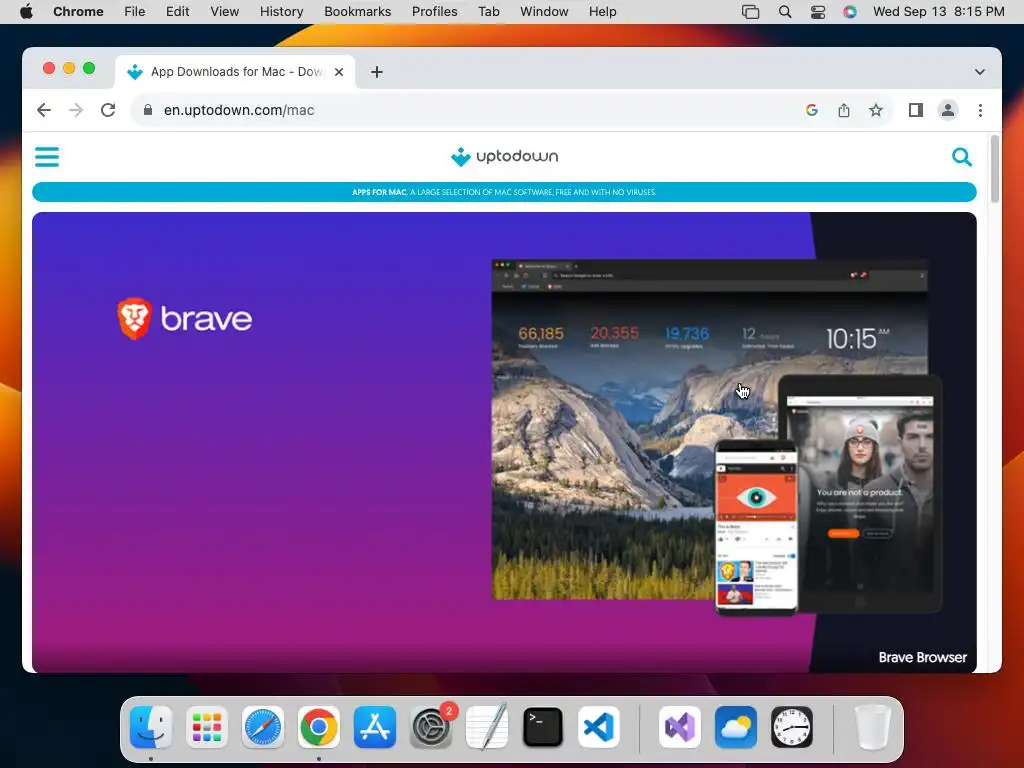The height and width of the screenshot is (768, 1024).
Task: Expand the tab search chevron
Action: pos(980,72)
